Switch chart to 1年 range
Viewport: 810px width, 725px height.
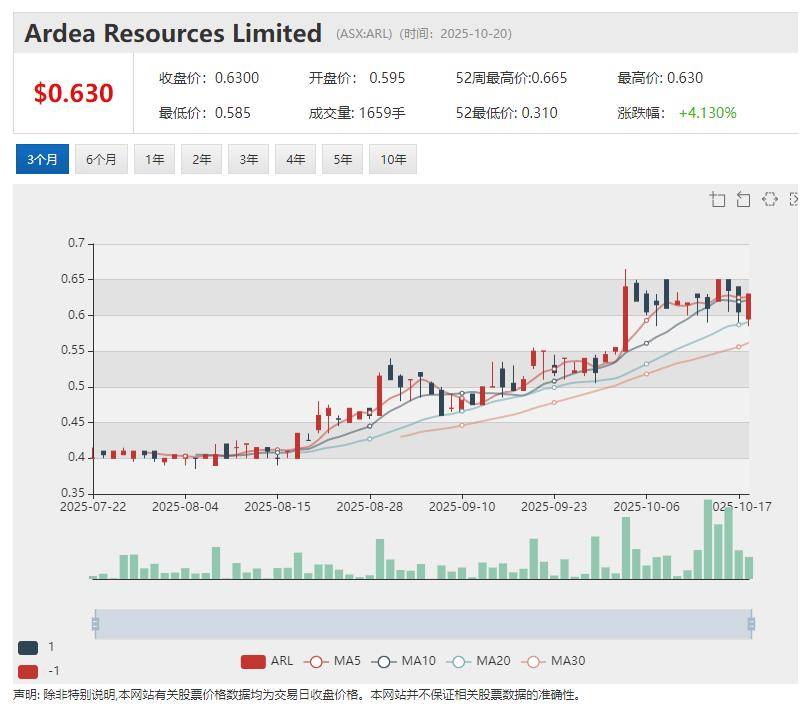[154, 159]
